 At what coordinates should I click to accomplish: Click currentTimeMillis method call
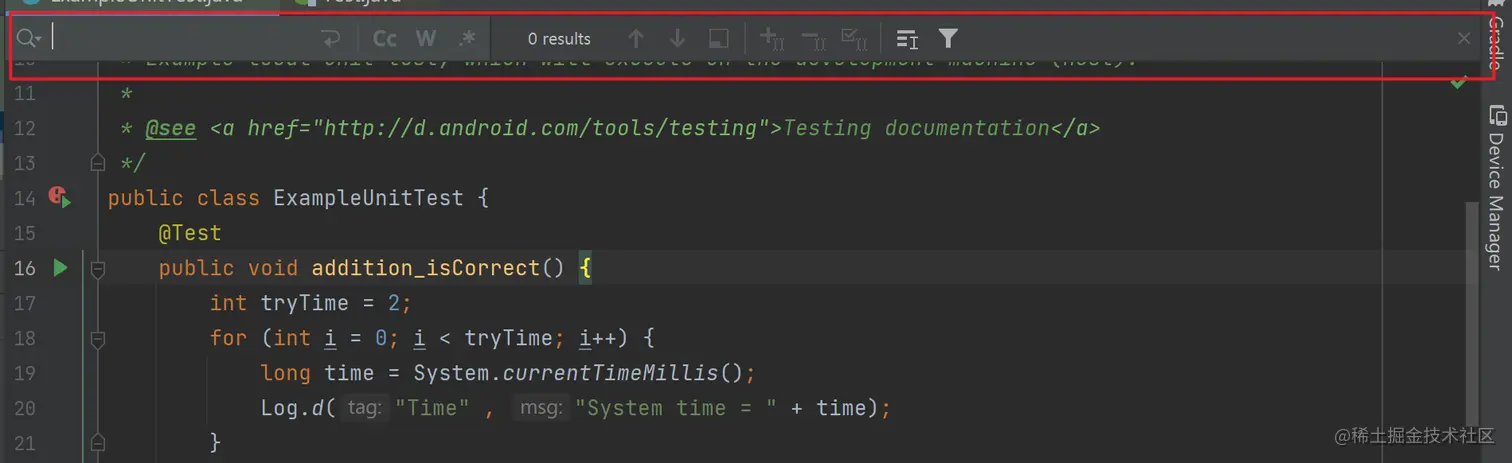click(x=610, y=373)
